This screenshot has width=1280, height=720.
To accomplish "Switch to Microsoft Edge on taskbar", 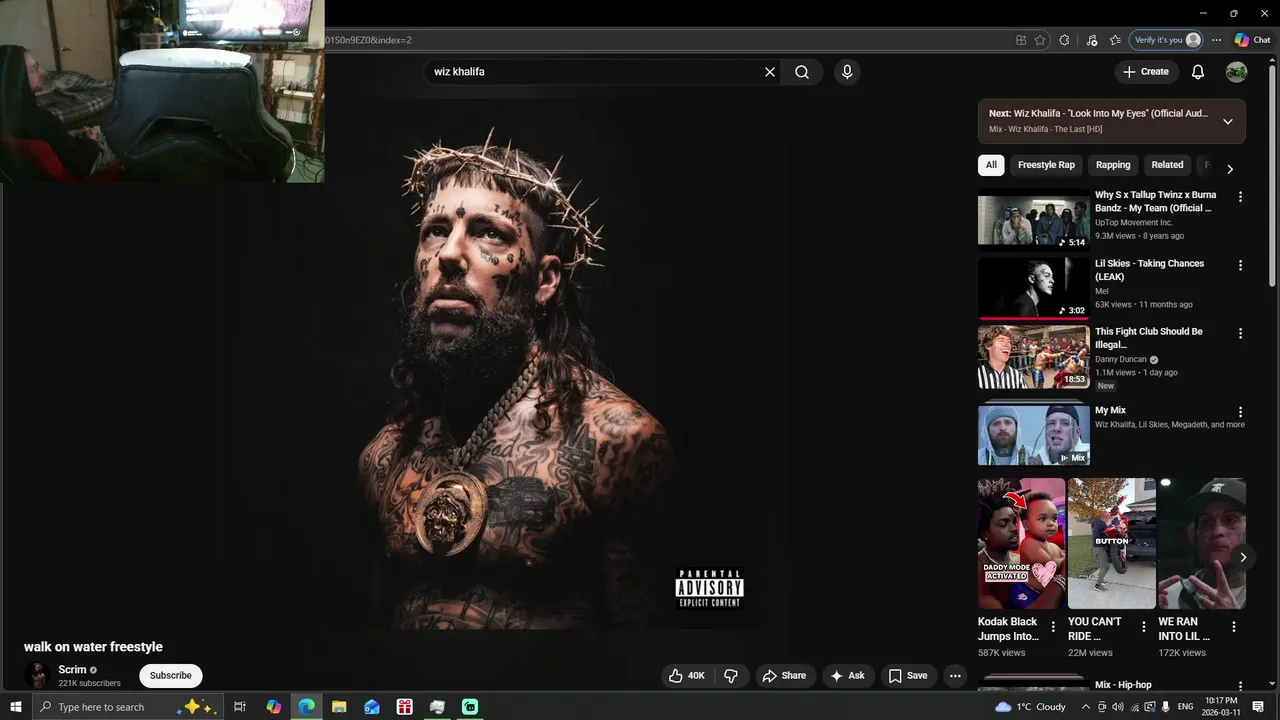I will point(306,707).
